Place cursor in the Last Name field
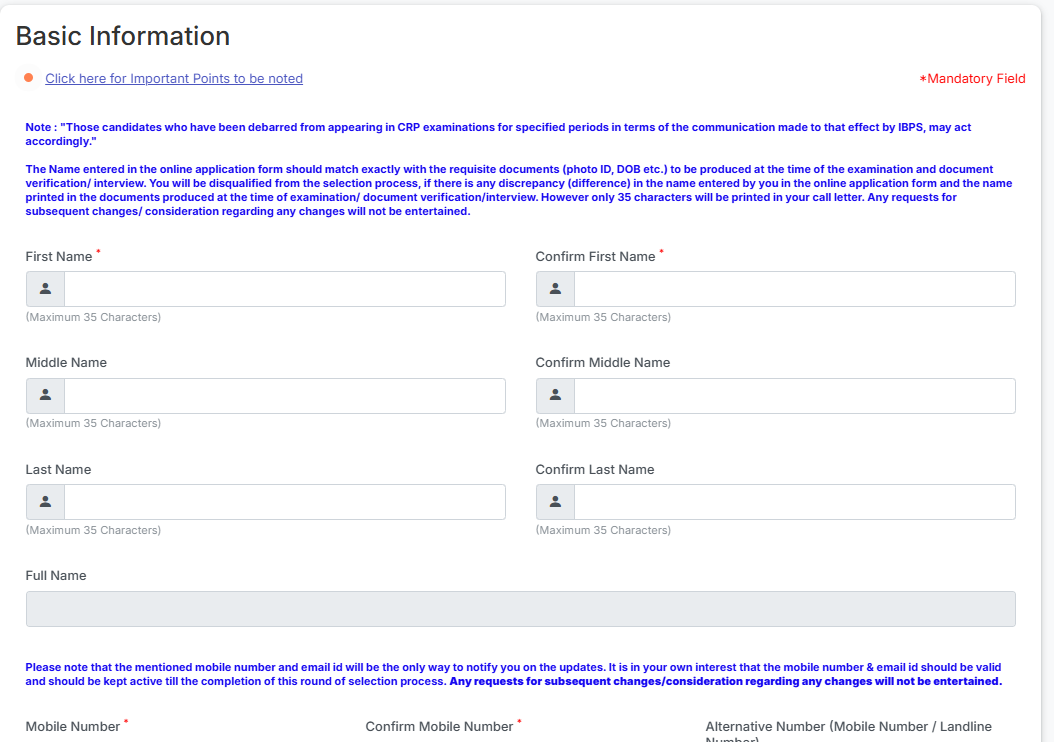Viewport: 1054px width, 742px height. tap(285, 502)
